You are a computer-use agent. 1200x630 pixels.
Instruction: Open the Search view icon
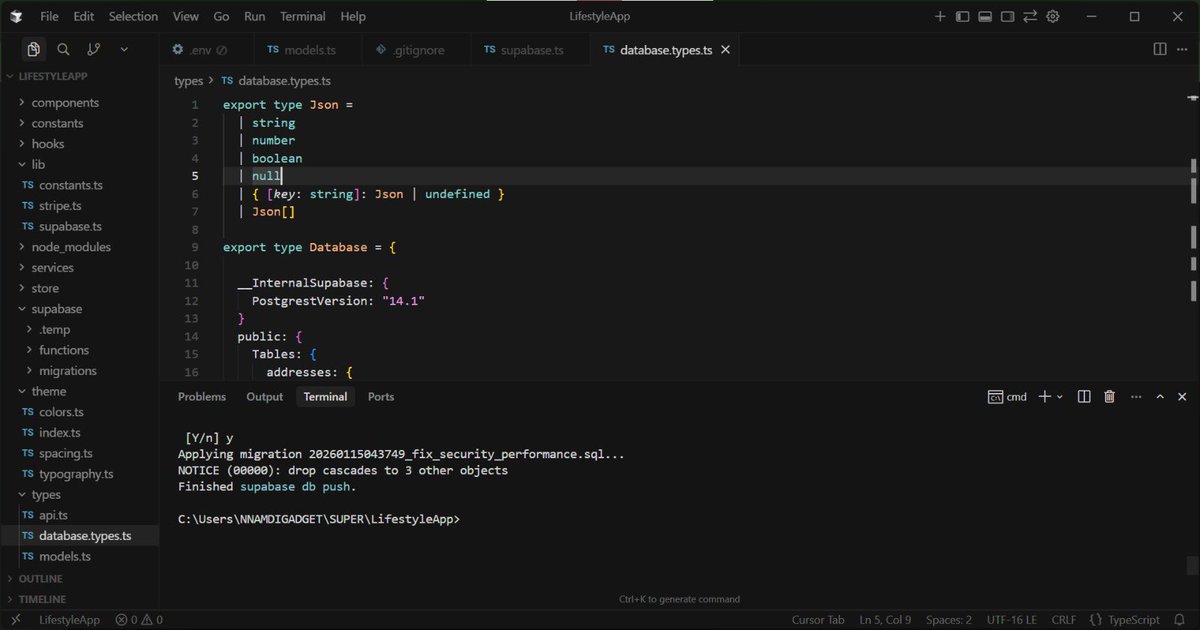tap(63, 49)
